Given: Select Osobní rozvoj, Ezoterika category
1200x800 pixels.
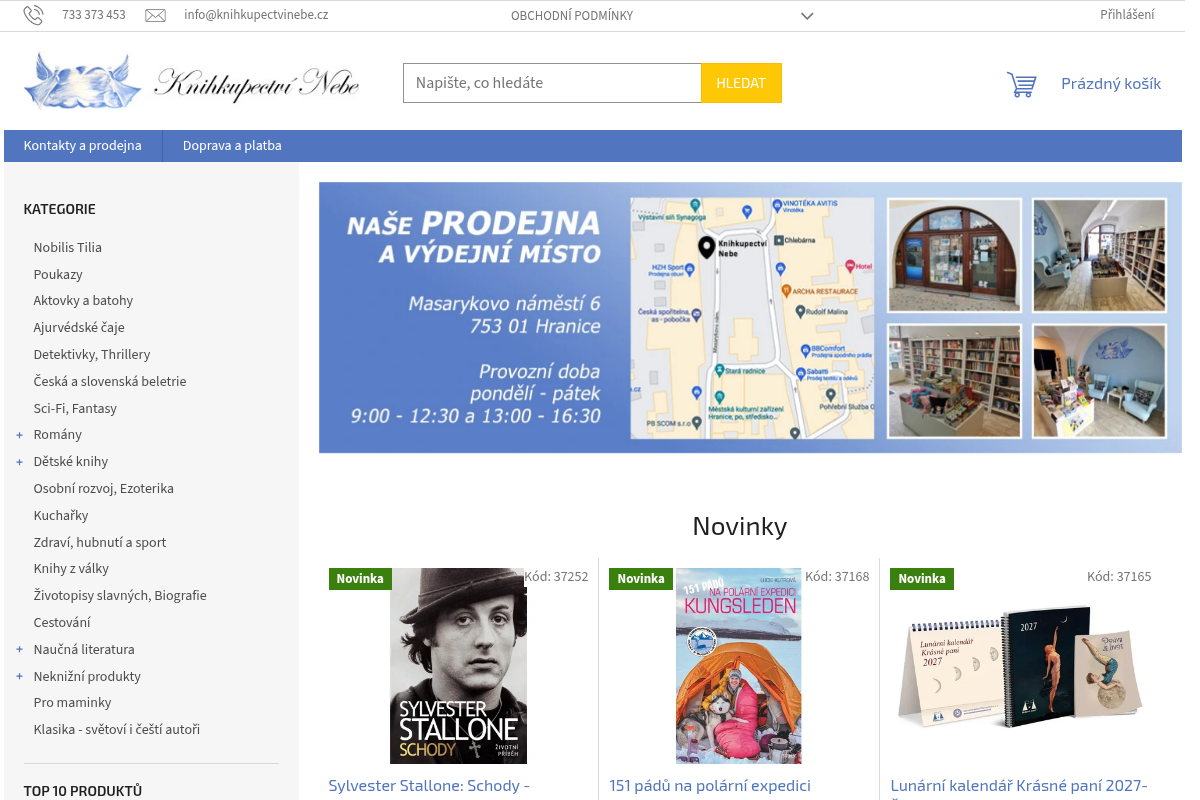Looking at the screenshot, I should click(104, 489).
